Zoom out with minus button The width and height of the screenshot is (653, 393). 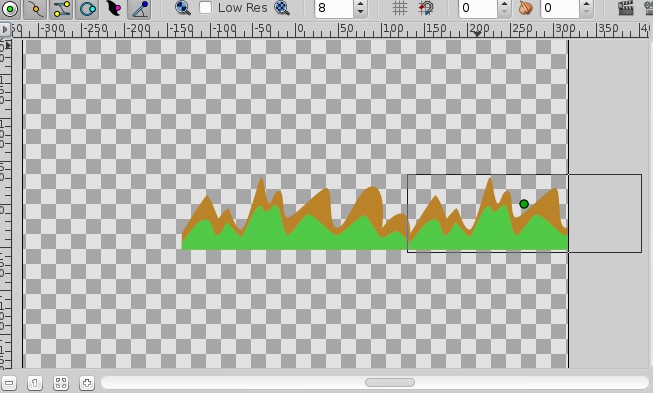pos(9,383)
